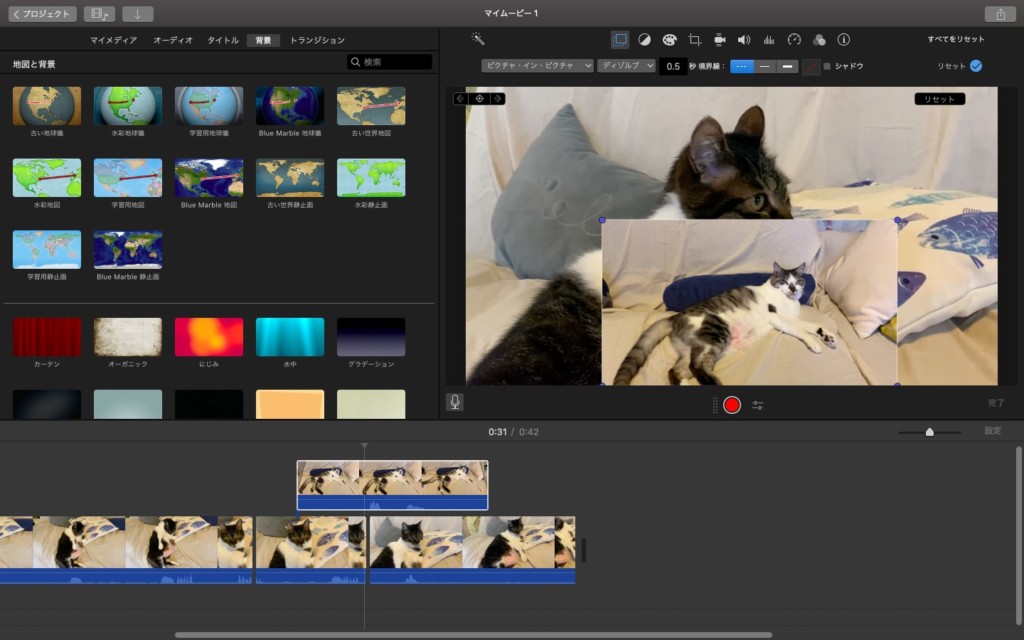
Task: Open the stabilization camera icon
Action: pos(719,40)
